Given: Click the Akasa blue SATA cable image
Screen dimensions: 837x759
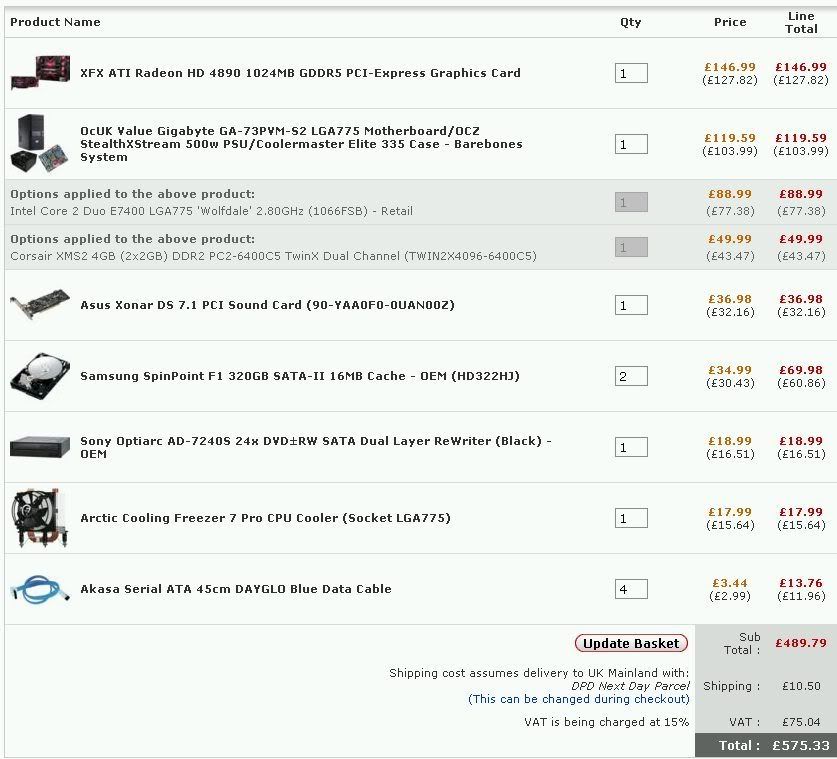Looking at the screenshot, I should (x=40, y=589).
